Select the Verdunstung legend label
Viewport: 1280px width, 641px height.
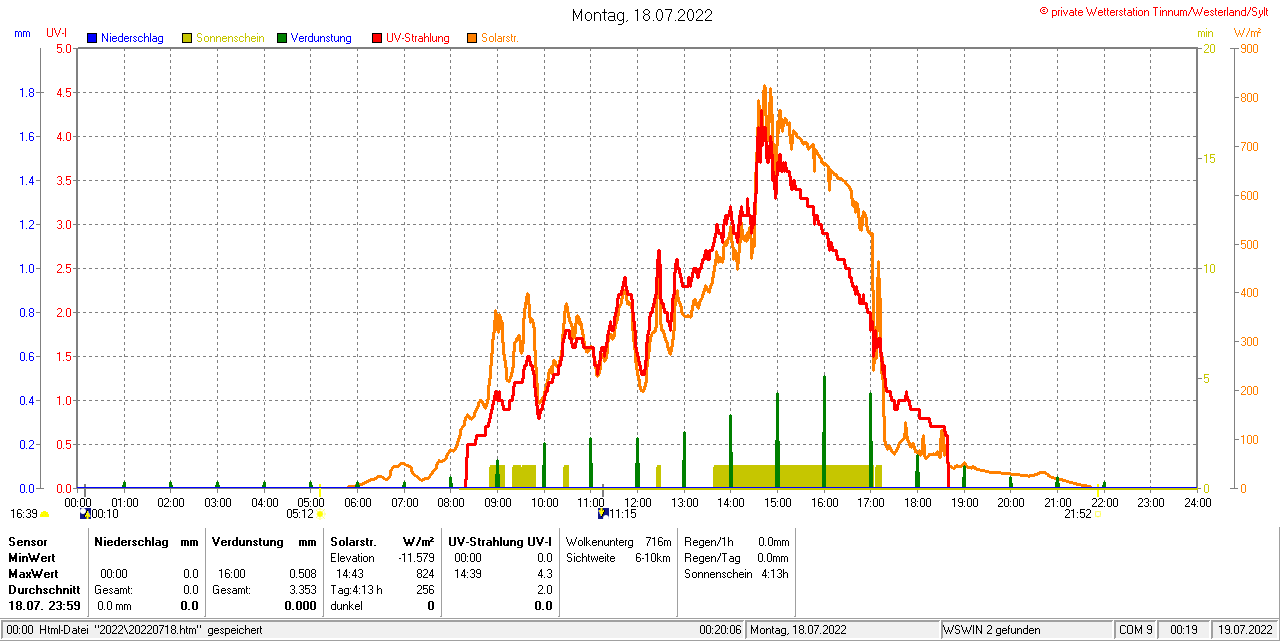click(321, 38)
